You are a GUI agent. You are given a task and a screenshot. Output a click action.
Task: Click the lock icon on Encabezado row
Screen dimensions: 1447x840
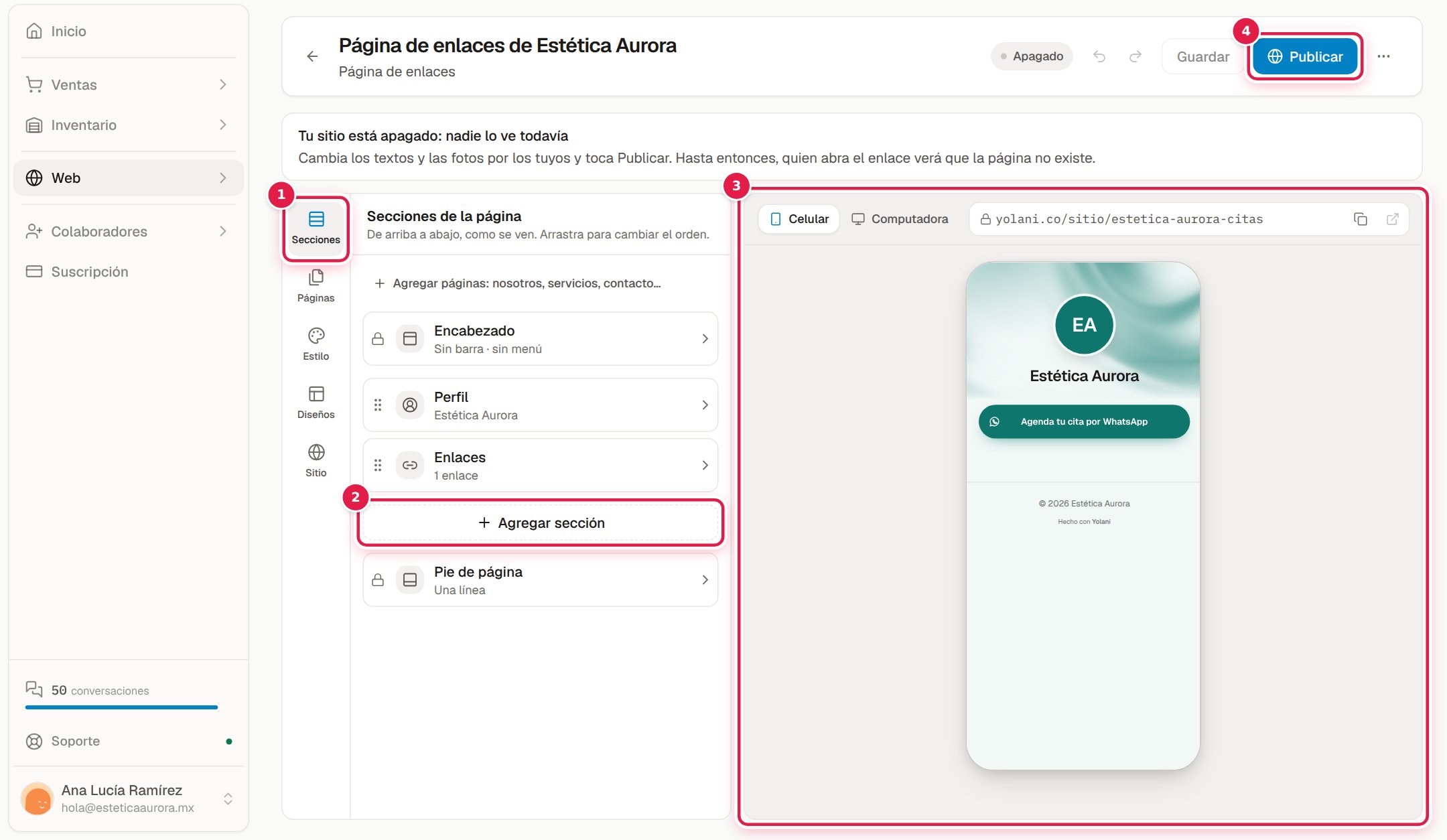point(378,339)
